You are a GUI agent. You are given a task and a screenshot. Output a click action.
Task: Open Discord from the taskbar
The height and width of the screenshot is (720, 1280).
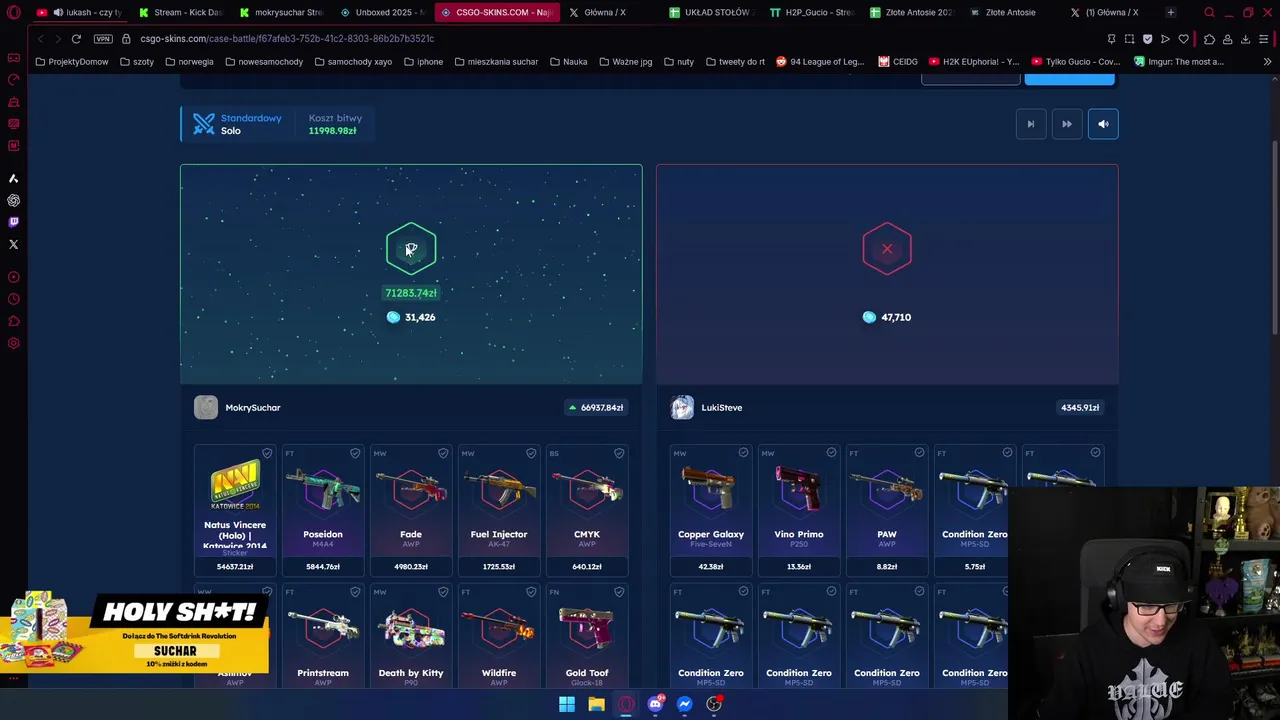(x=655, y=704)
